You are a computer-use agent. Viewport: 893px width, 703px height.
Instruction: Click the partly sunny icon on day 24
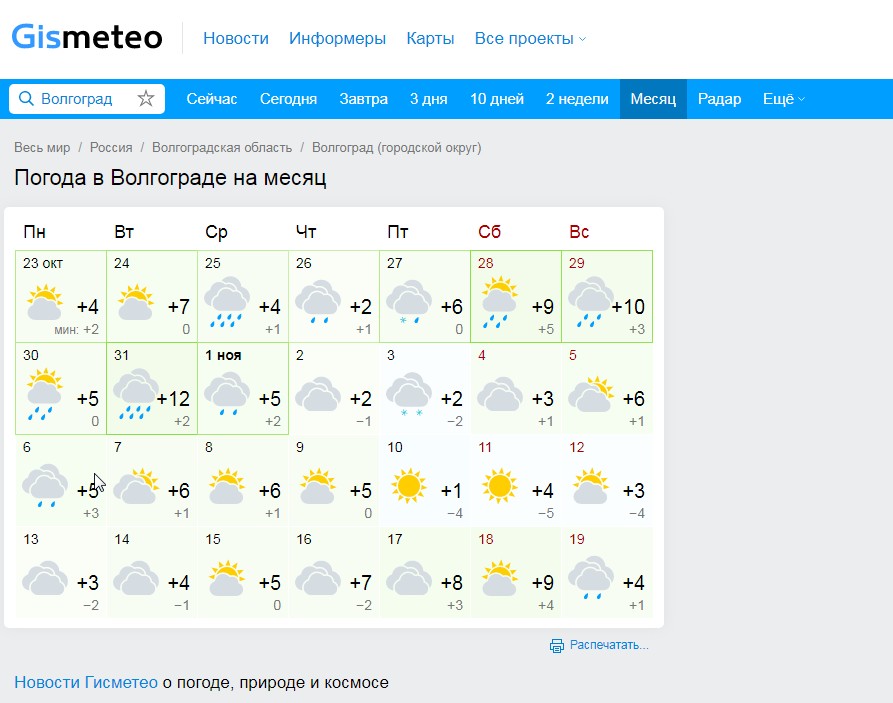click(136, 303)
